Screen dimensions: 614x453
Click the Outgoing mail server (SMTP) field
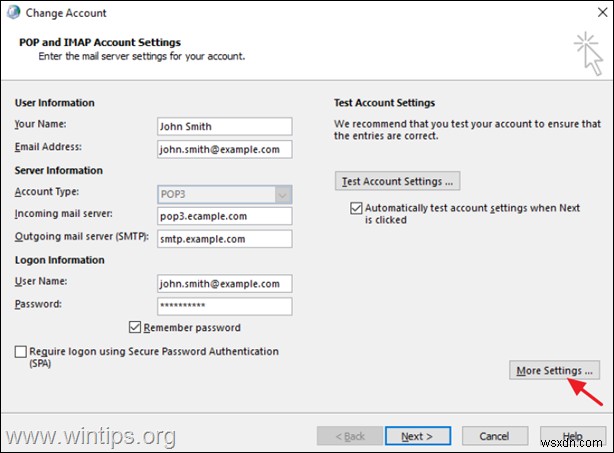(x=224, y=239)
